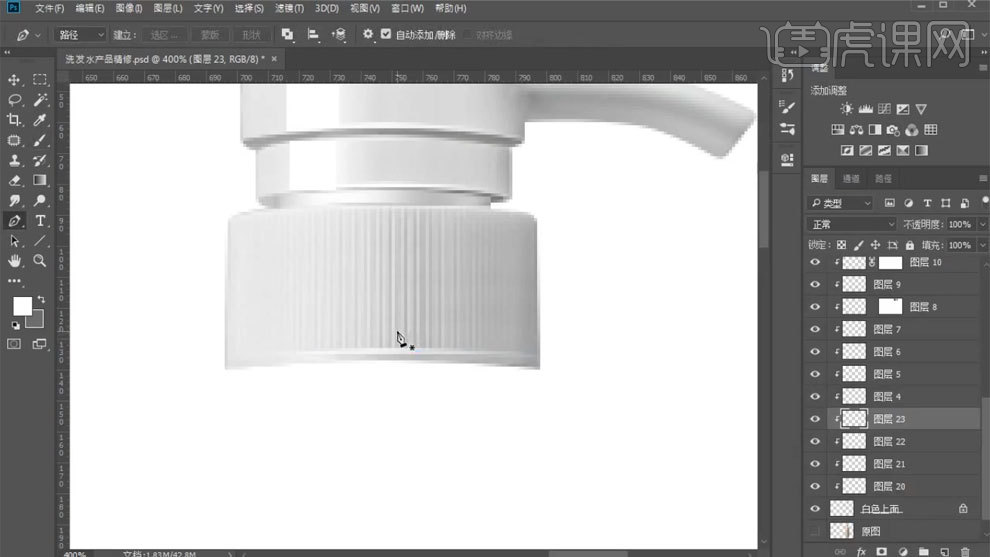Select the Move tool
The height and width of the screenshot is (557, 990).
pos(14,80)
